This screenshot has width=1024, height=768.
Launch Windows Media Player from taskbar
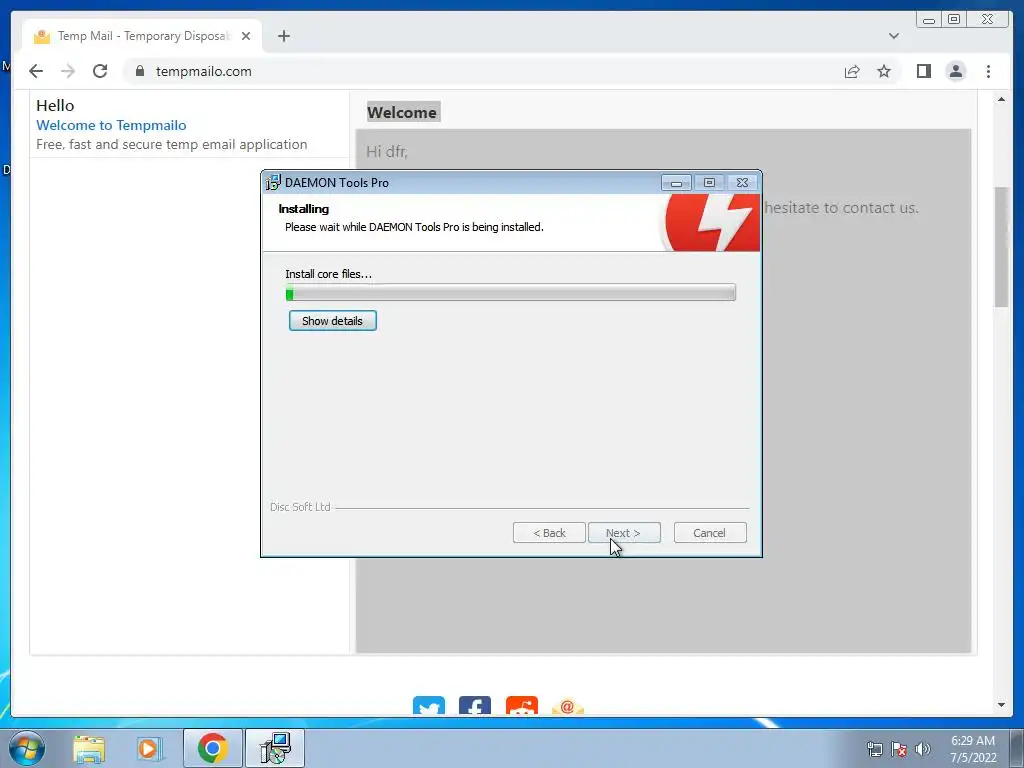[x=150, y=749]
